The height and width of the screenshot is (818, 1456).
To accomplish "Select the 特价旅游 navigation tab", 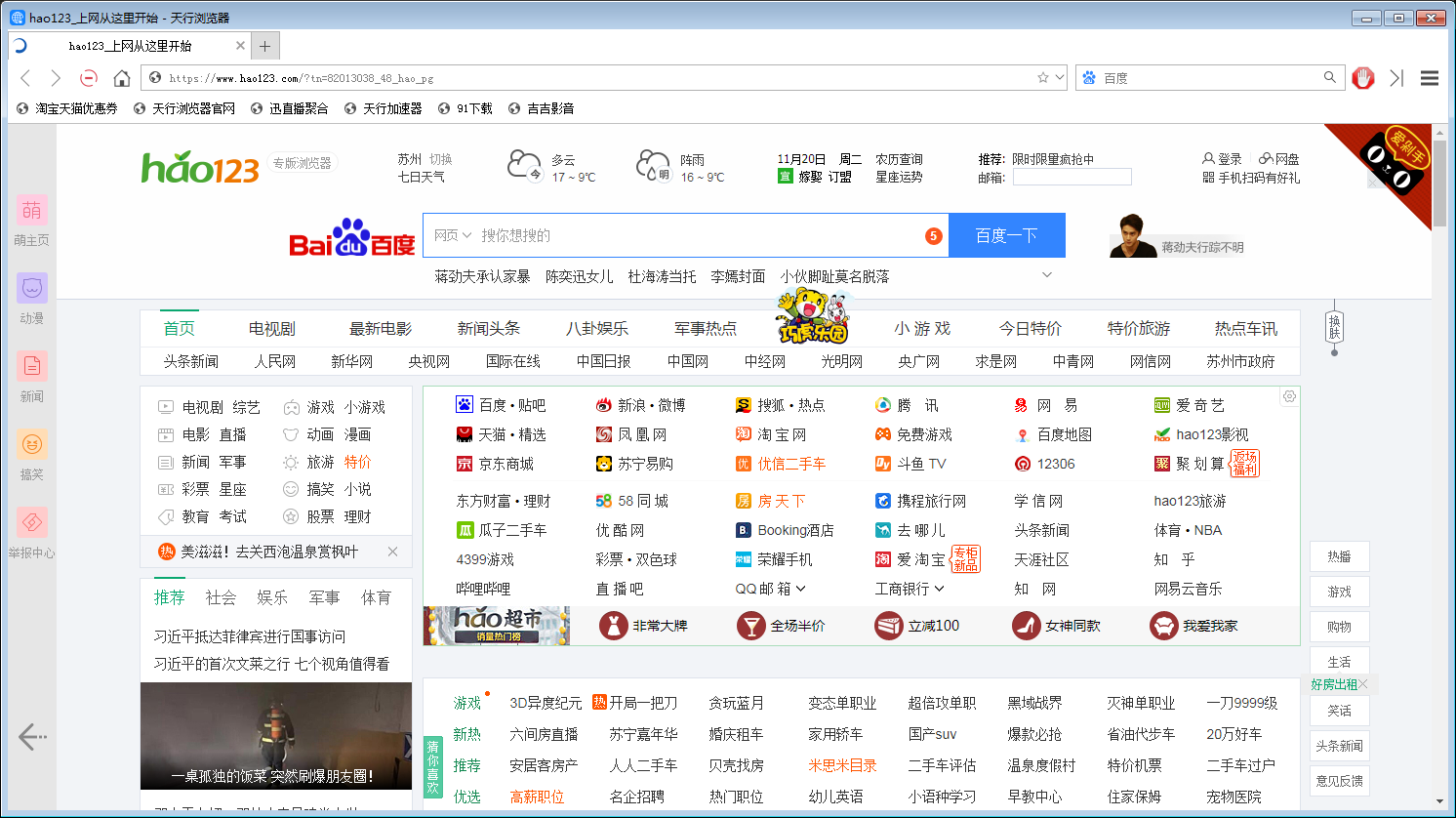I will [x=1139, y=328].
